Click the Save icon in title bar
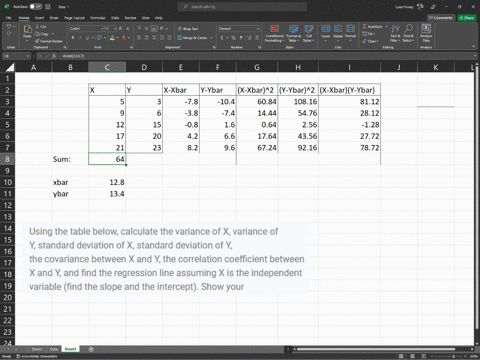 [48, 7]
